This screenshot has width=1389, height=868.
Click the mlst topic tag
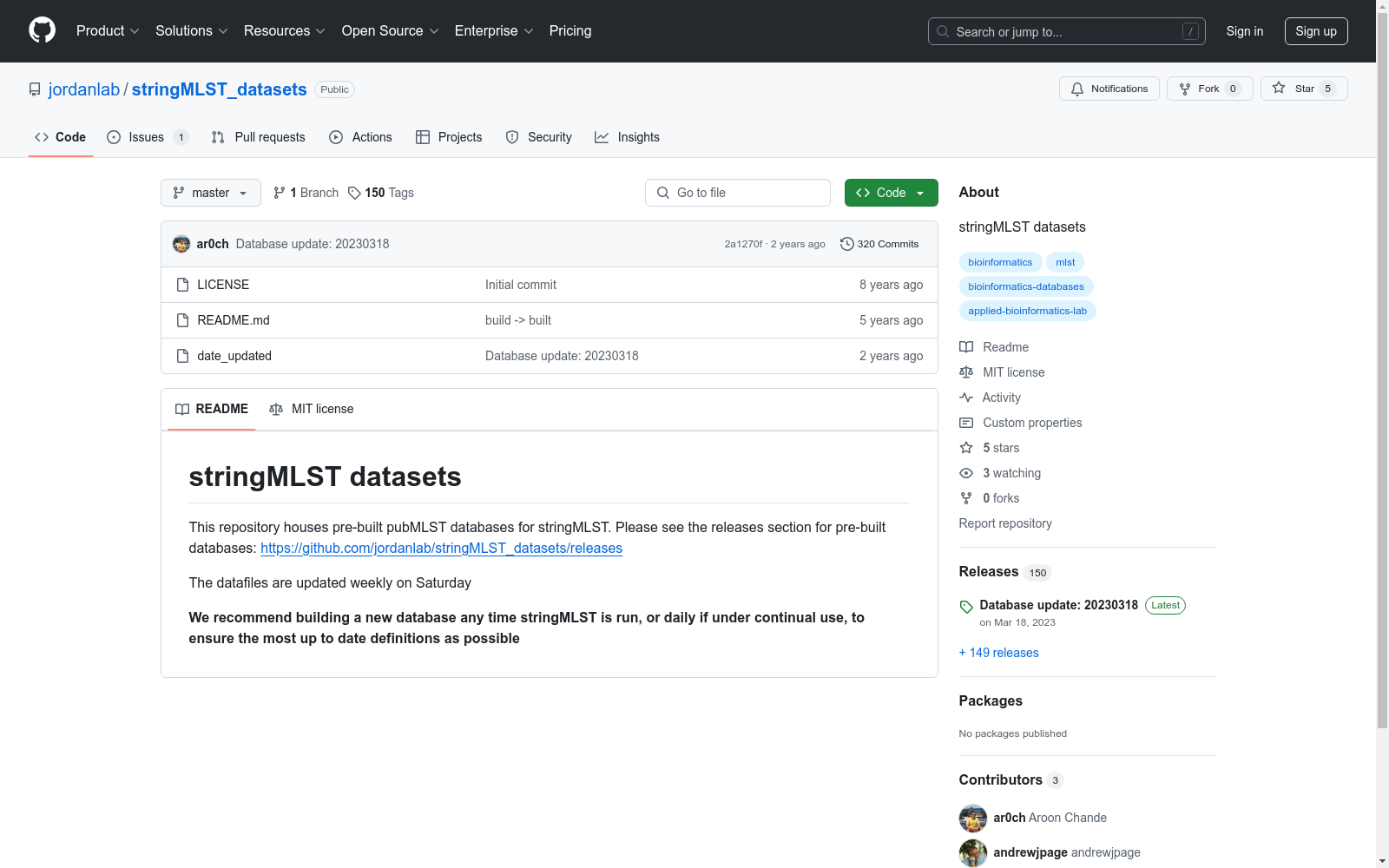pos(1065,262)
